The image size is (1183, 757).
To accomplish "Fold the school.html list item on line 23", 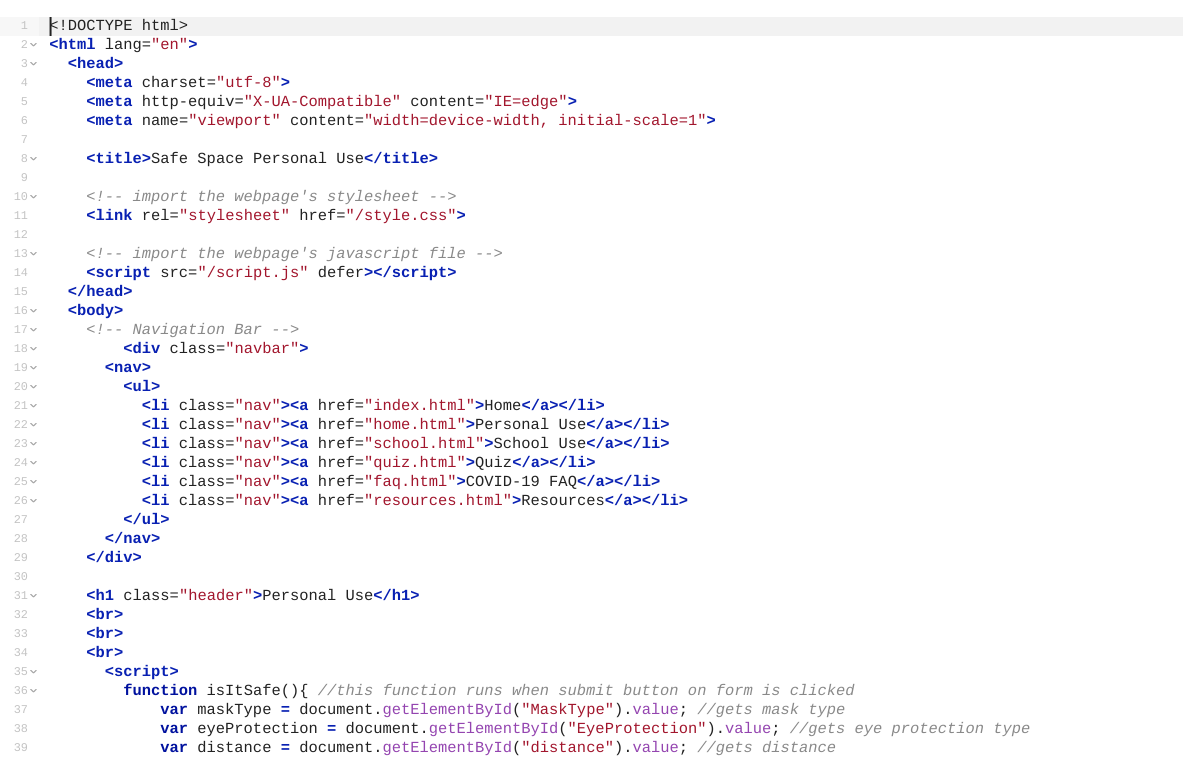I will 33,444.
